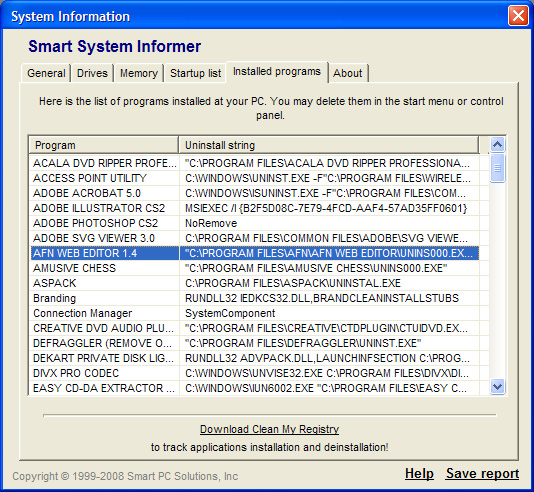The width and height of the screenshot is (534, 492).
Task: Select the Installed programs tab
Action: 277,72
